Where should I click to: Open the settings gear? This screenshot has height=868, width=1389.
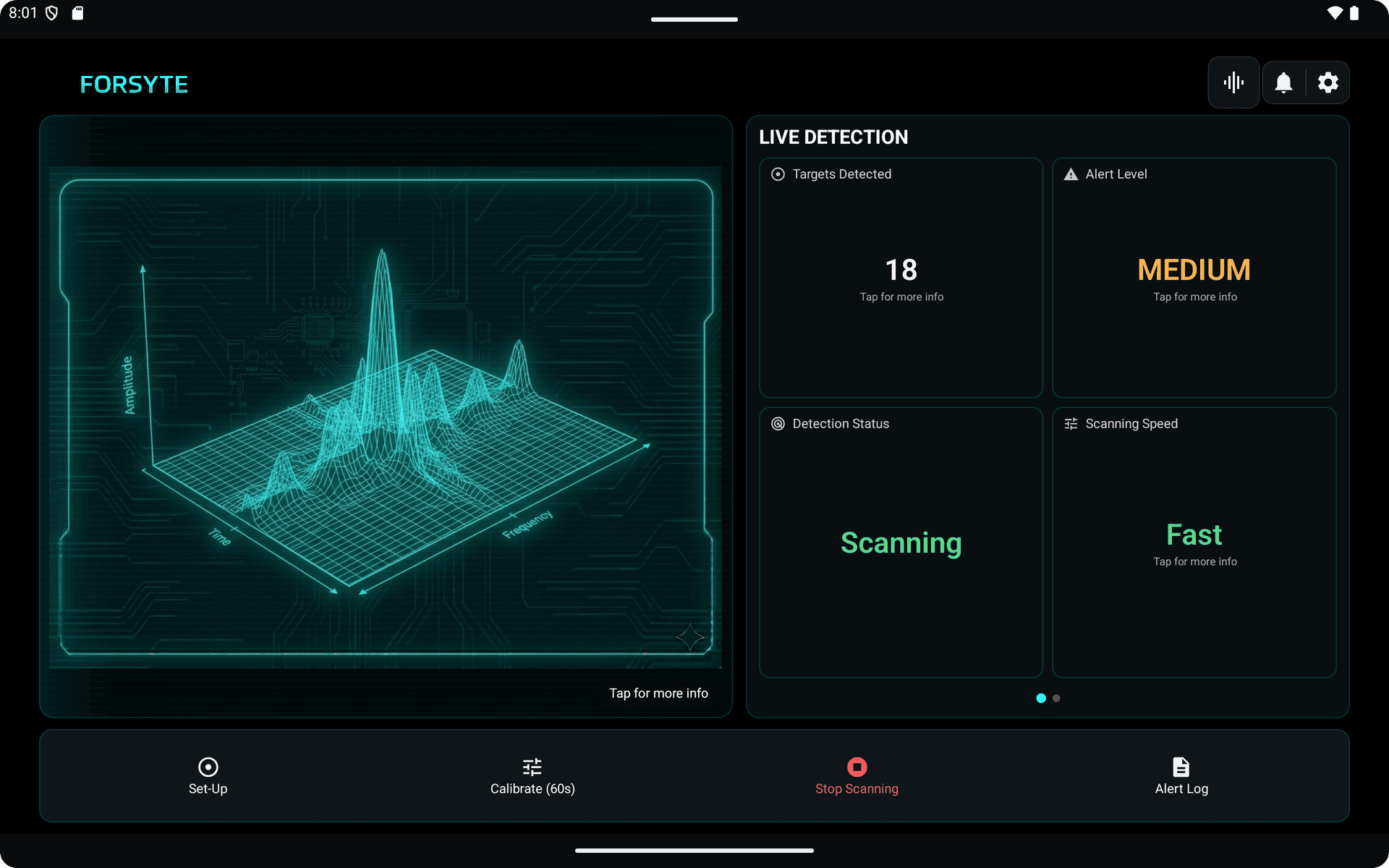point(1328,82)
